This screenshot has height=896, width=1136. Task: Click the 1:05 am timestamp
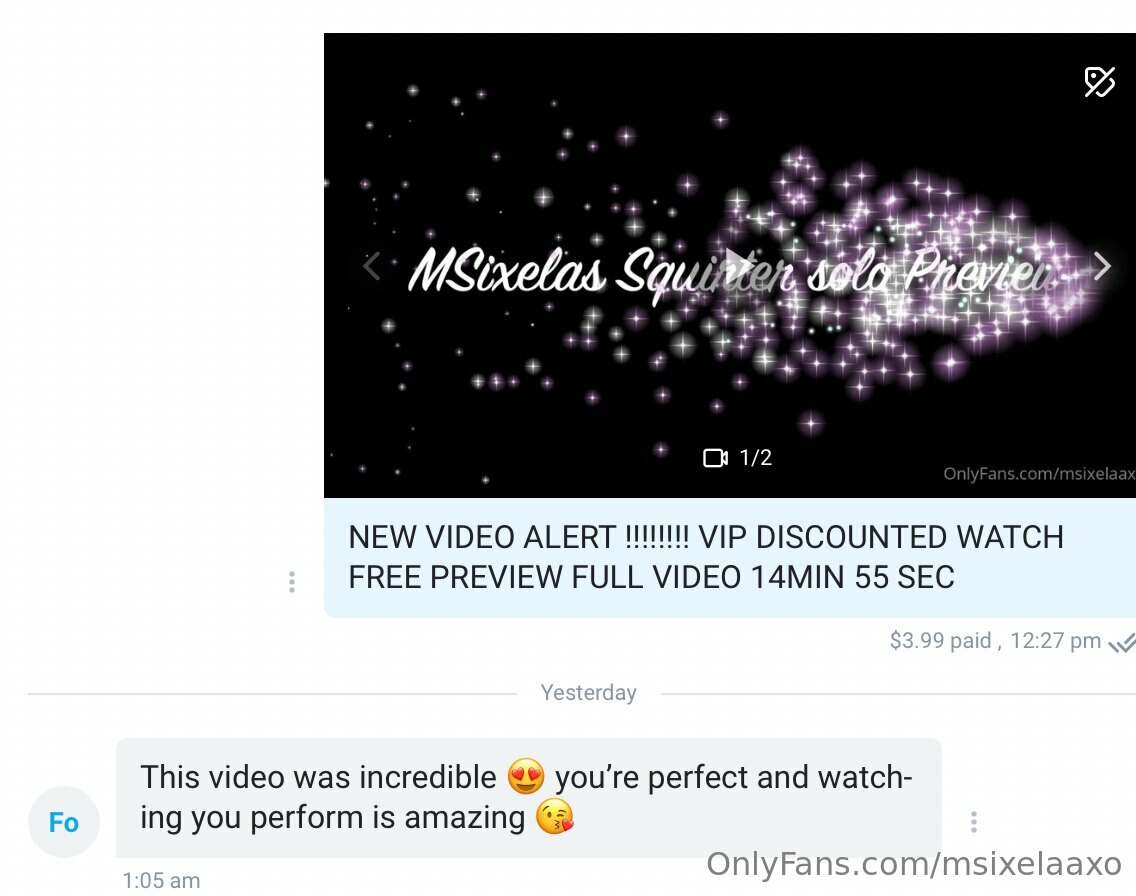[x=161, y=880]
